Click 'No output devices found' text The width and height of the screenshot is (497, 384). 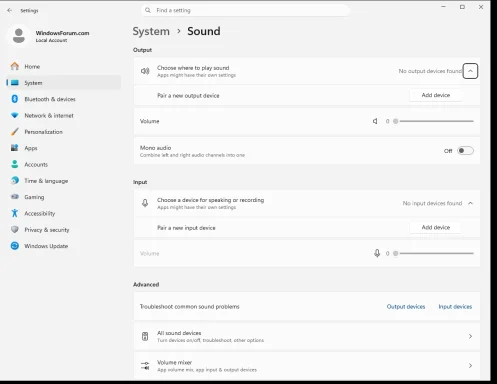[430, 71]
